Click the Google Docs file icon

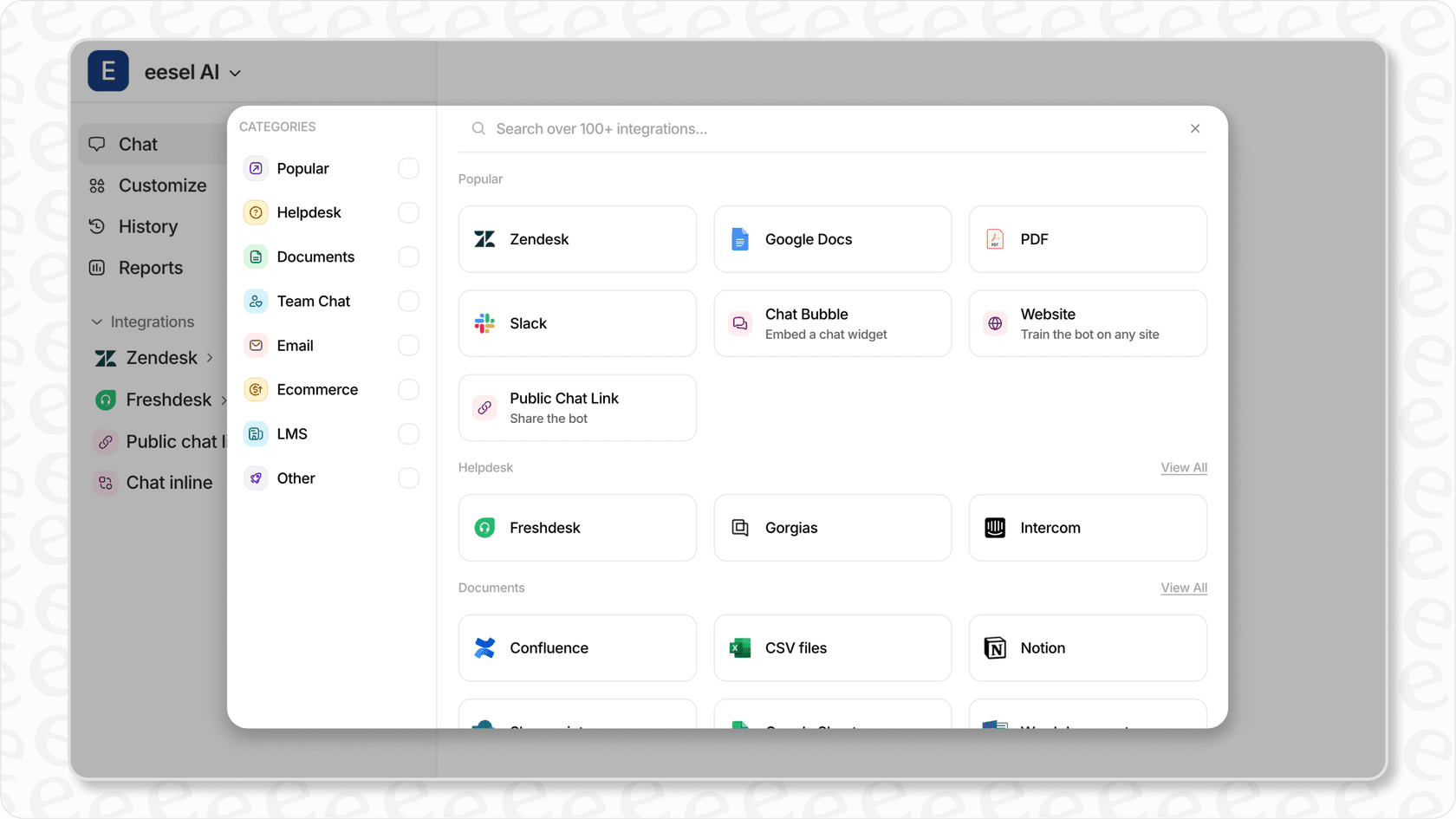[x=739, y=239]
